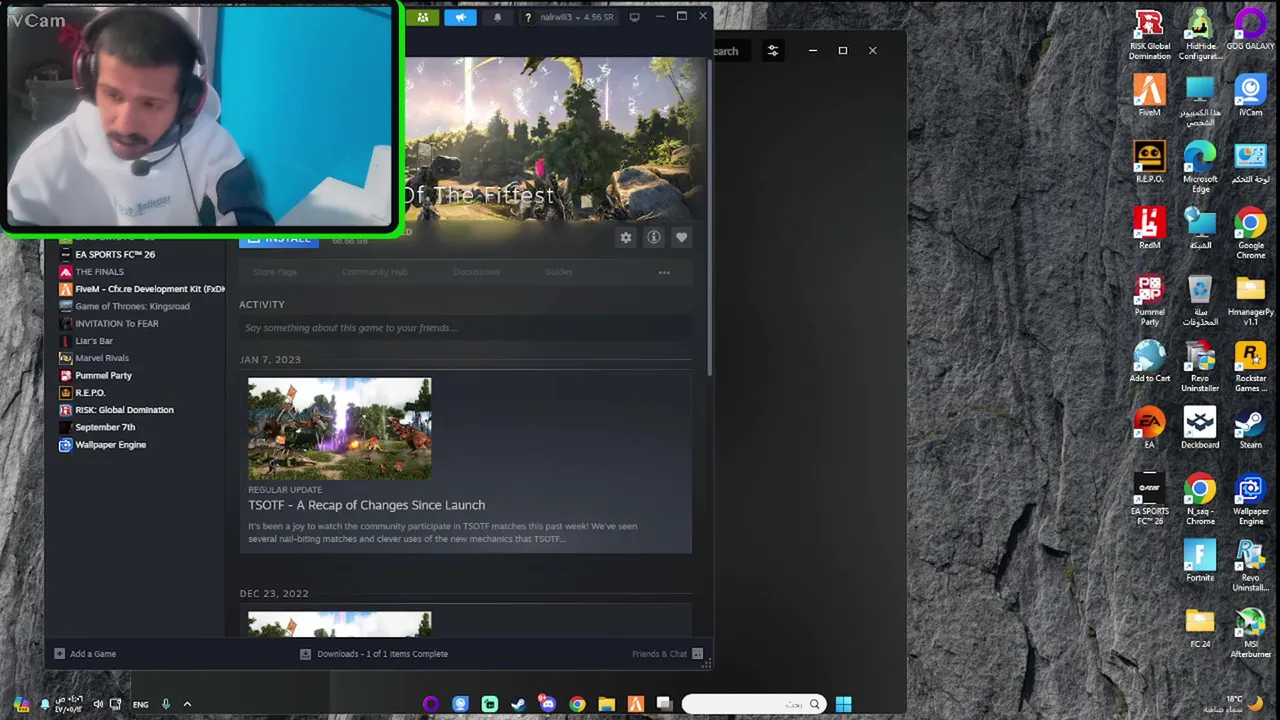Click the Steam help question mark icon

click(528, 17)
